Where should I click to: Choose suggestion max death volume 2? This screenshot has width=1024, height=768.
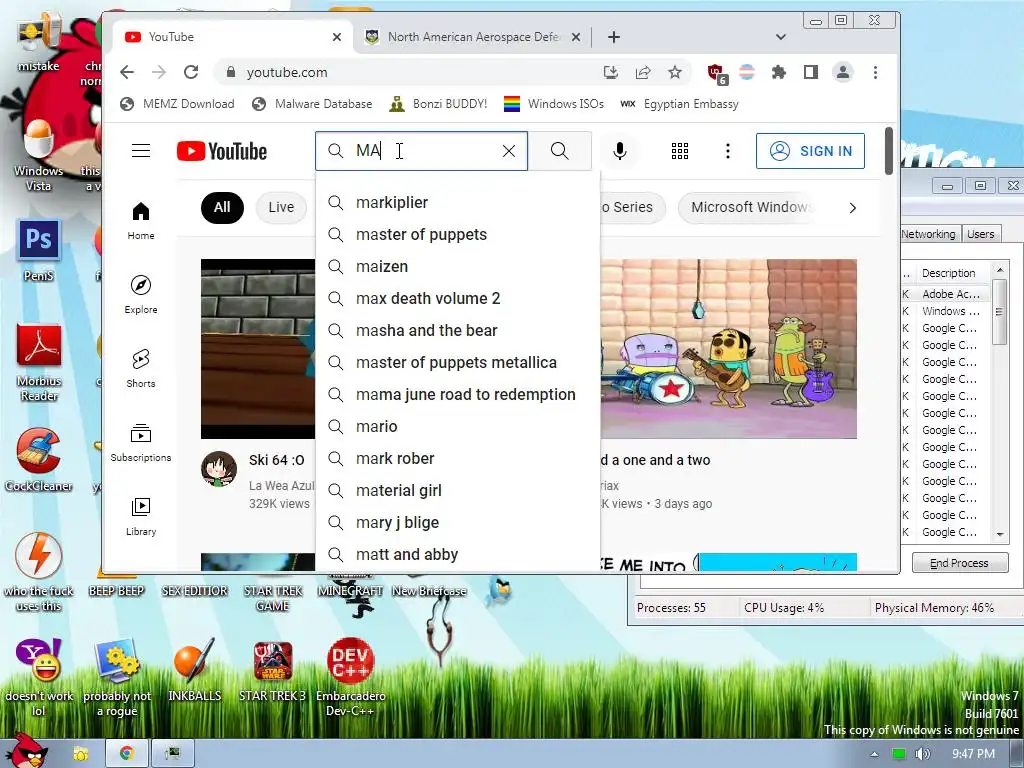click(x=457, y=298)
